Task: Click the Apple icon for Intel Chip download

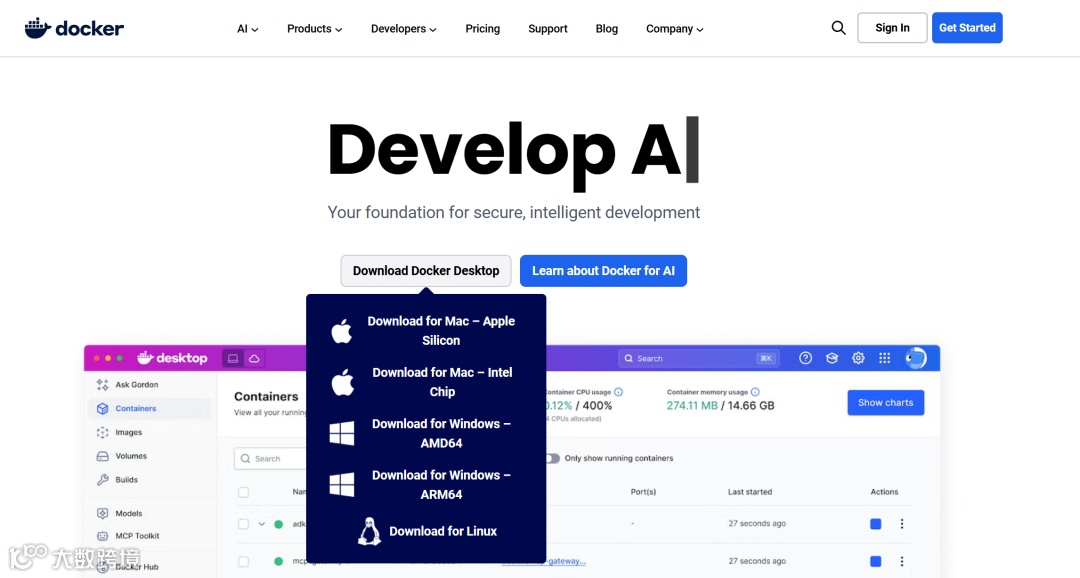Action: [x=342, y=382]
